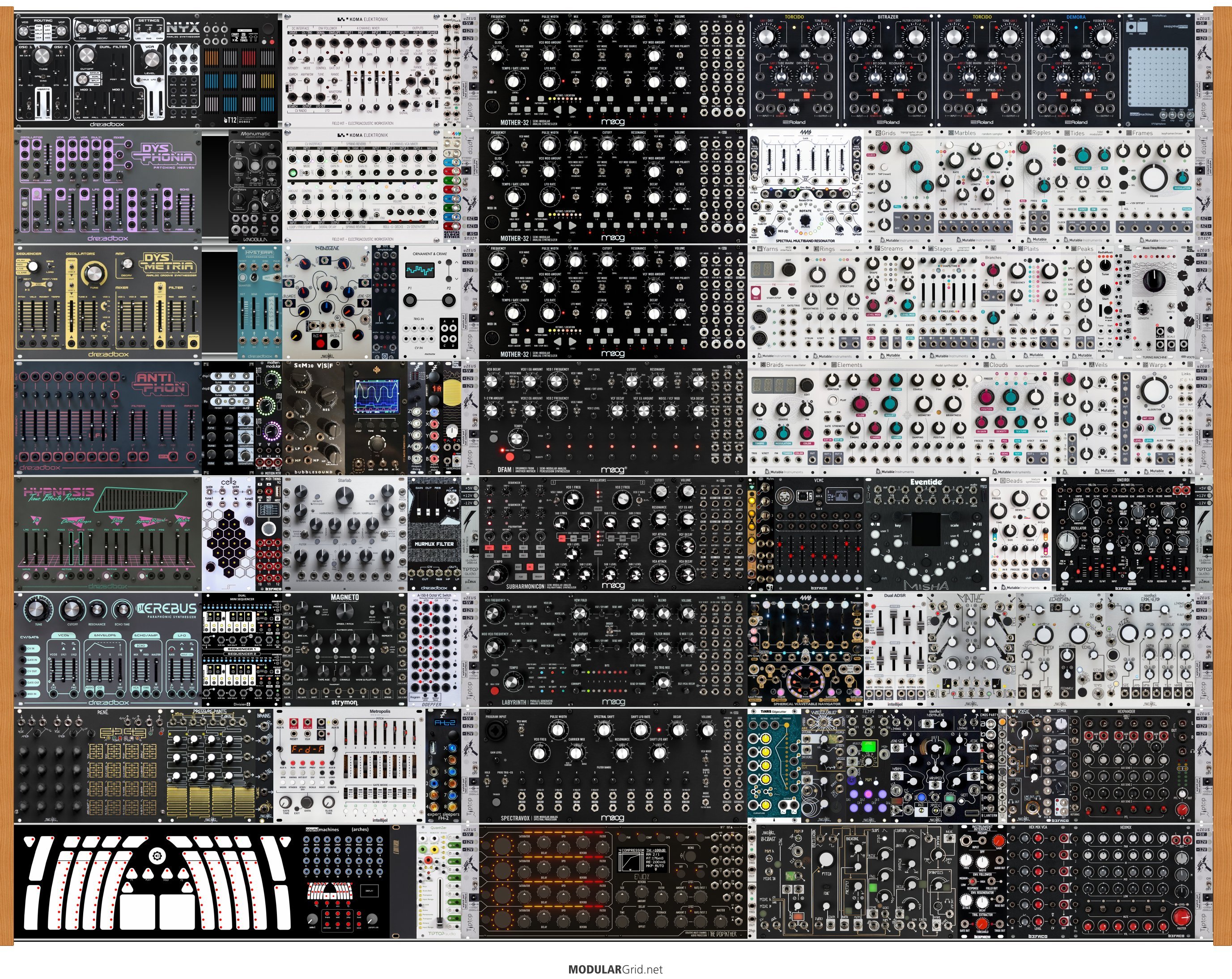Select the Doepfer A-150-8 switch module
1232x979 pixels.
(434, 651)
